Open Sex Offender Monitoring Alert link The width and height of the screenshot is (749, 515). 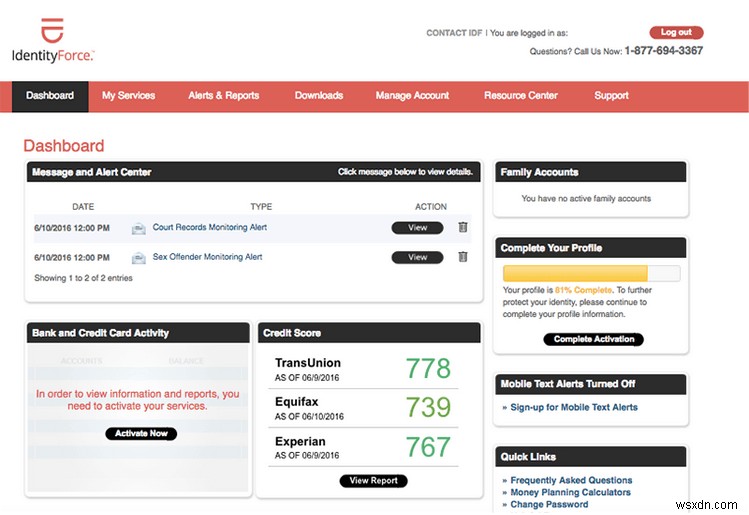click(x=207, y=257)
